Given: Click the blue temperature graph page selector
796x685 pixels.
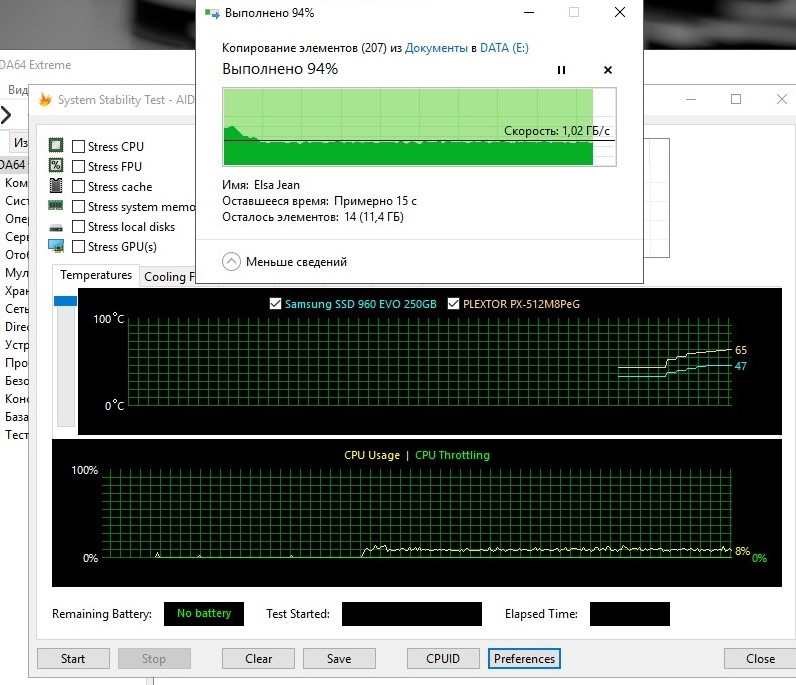Looking at the screenshot, I should coord(65,301).
